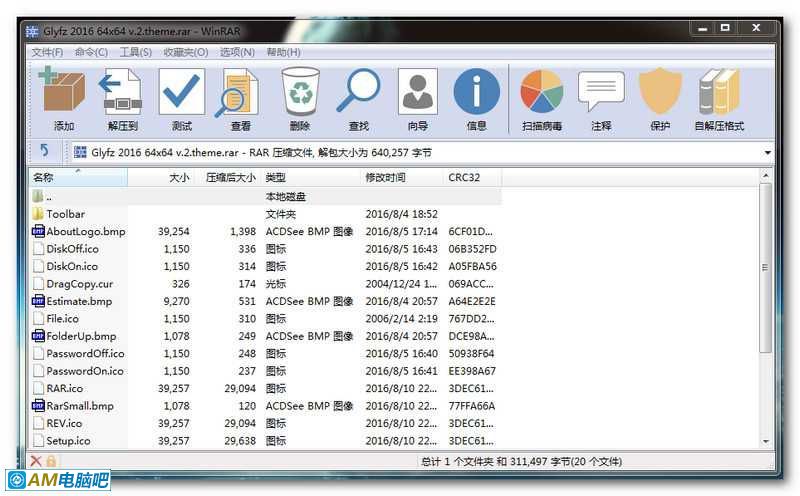The image size is (800, 496).
Task: Sort by Packed size (压缩后大小) header
Action: coord(227,178)
